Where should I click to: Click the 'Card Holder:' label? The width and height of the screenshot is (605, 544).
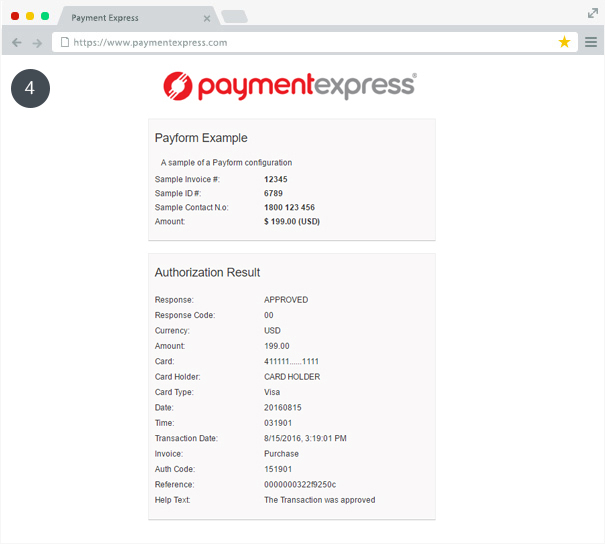coord(177,377)
